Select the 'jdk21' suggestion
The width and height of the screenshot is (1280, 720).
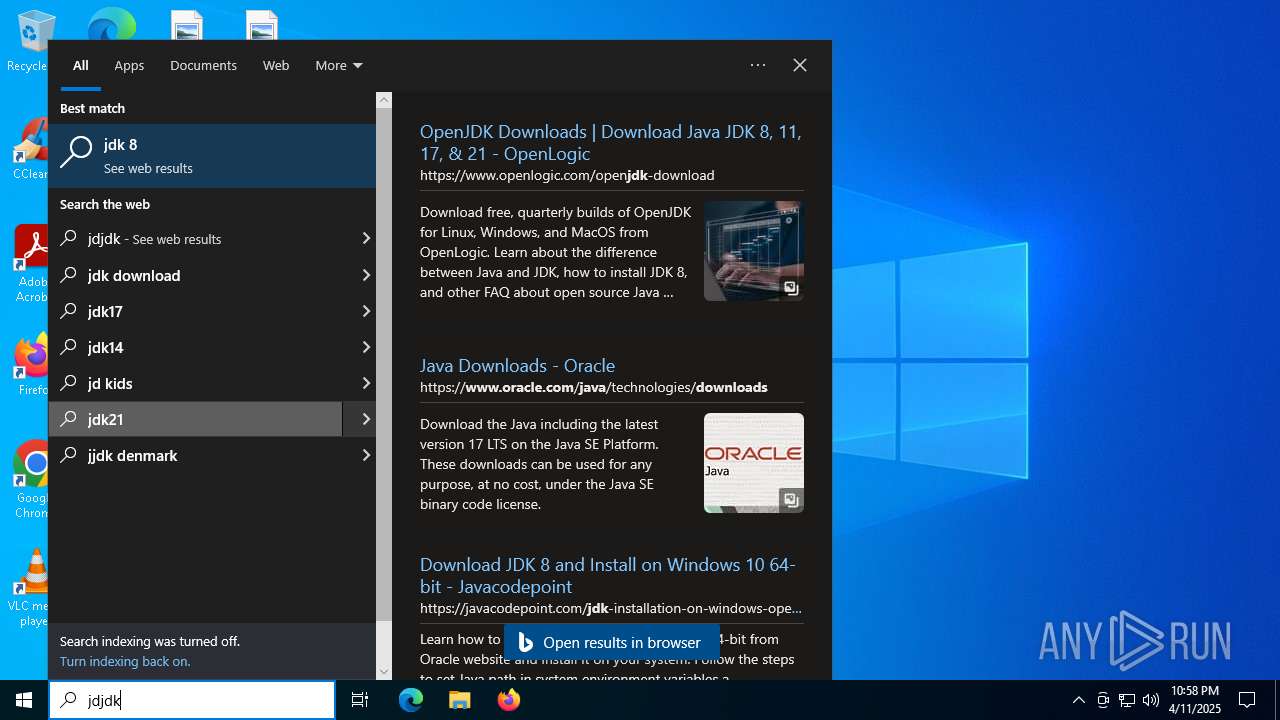(x=195, y=419)
